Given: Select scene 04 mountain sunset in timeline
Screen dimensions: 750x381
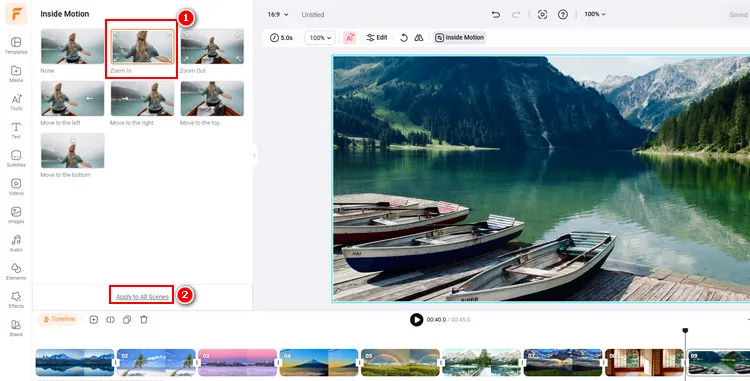Looking at the screenshot, I should (x=319, y=362).
